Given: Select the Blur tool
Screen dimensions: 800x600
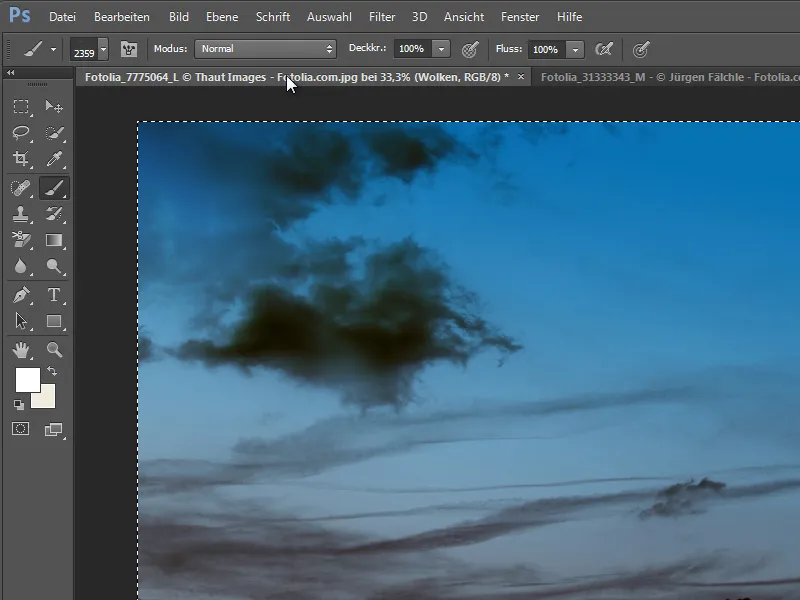Looking at the screenshot, I should [21, 266].
